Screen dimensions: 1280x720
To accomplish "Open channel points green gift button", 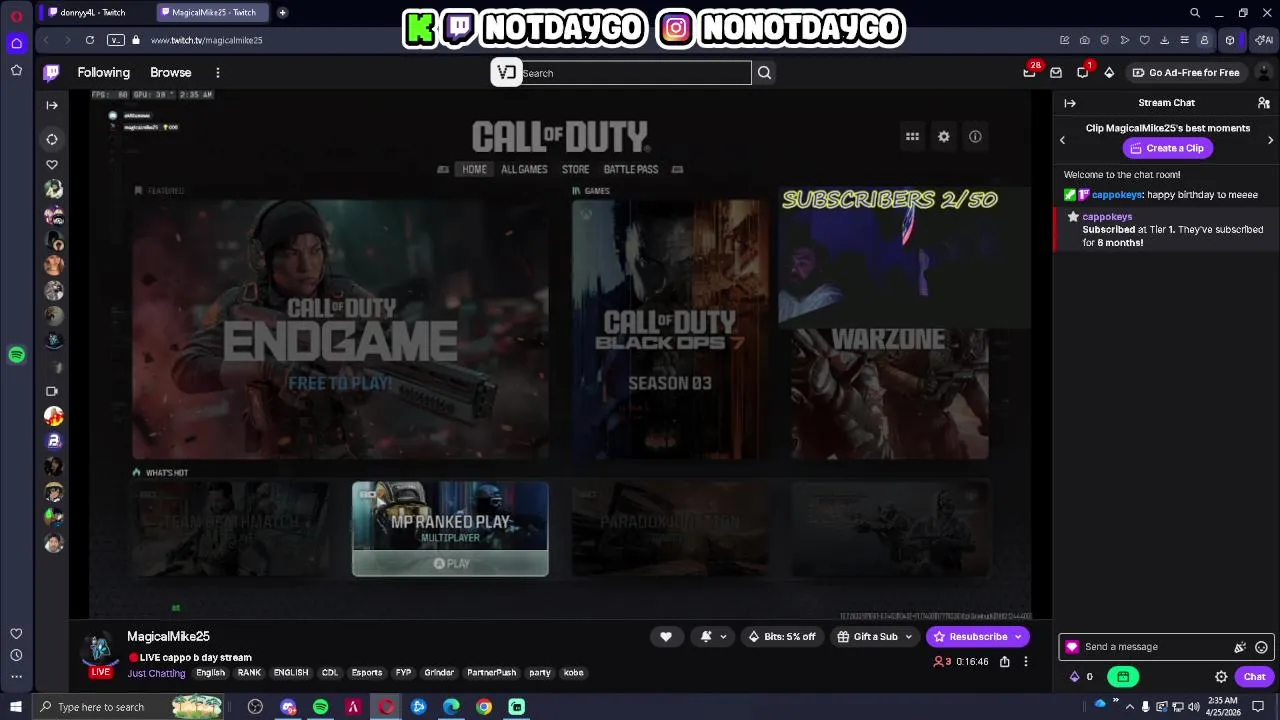I will (1123, 677).
